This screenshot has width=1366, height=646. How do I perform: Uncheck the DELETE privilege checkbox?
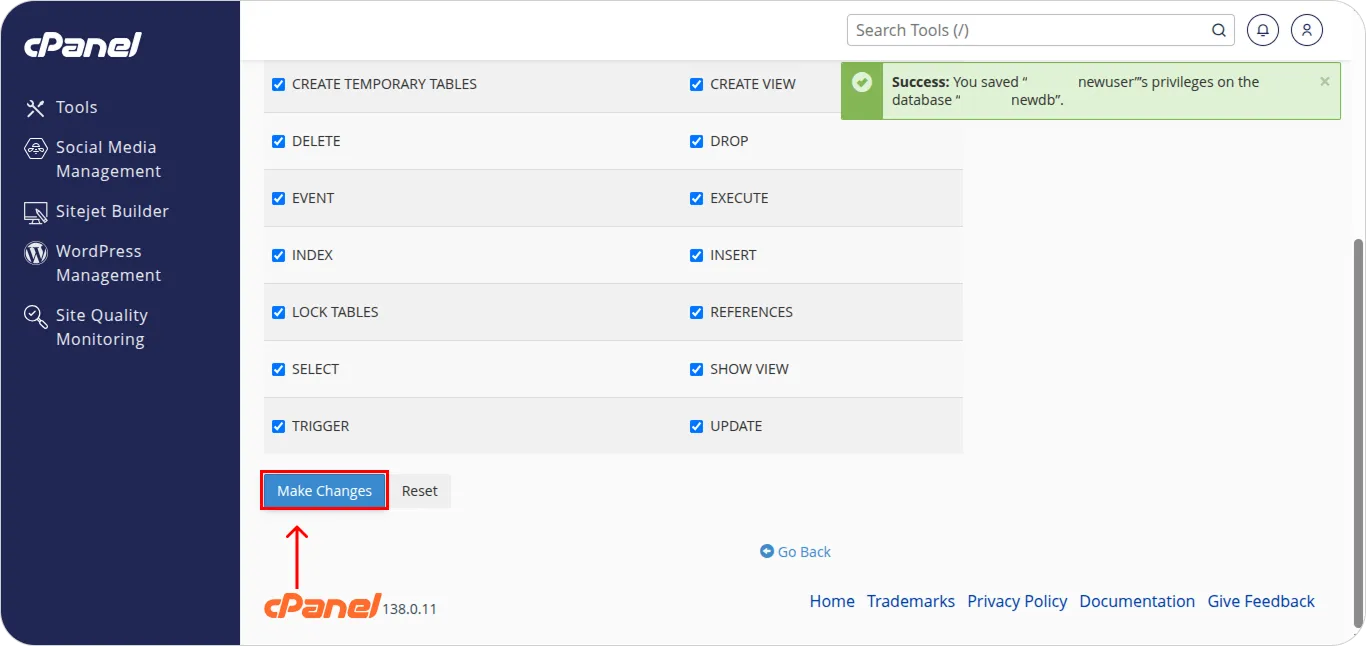pos(279,141)
